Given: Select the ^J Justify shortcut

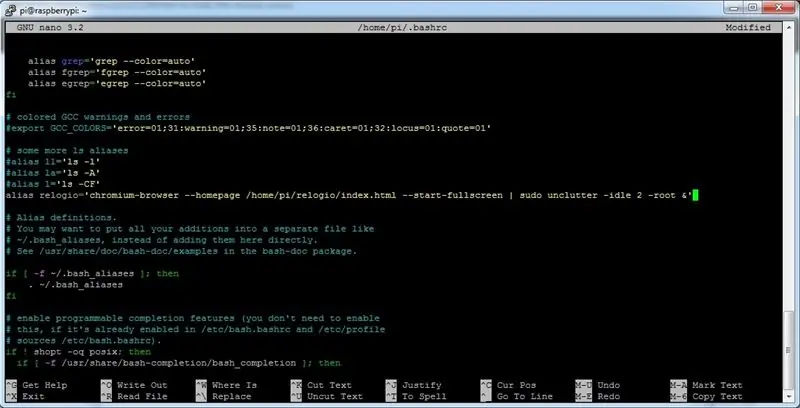Looking at the screenshot, I should tap(413, 385).
